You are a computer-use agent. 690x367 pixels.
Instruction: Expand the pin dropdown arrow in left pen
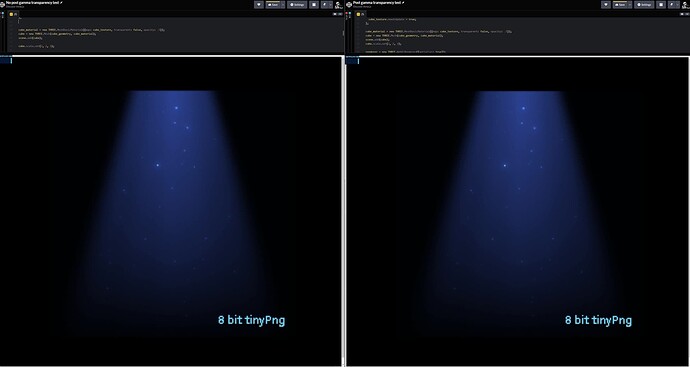coord(330,4)
